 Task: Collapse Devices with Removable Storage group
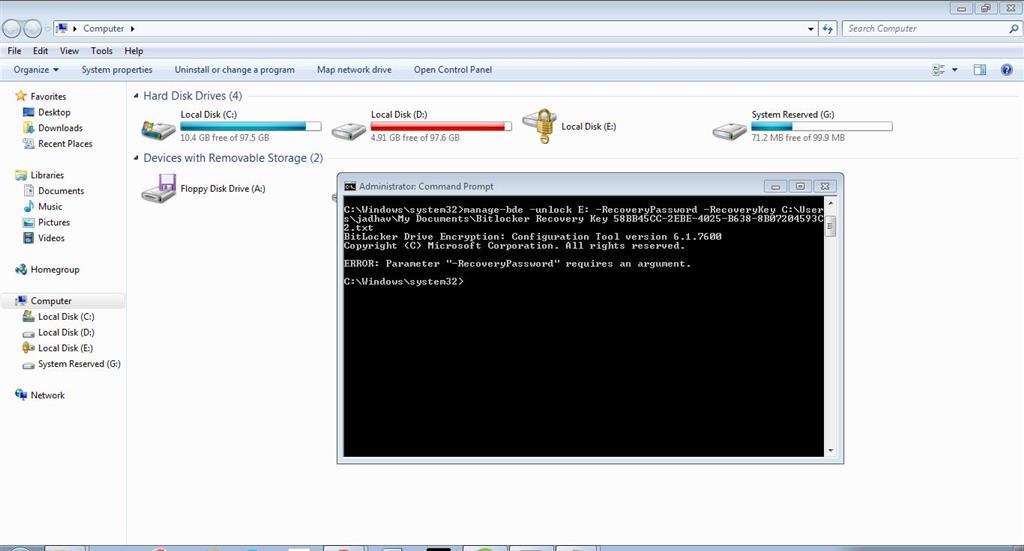(136, 158)
